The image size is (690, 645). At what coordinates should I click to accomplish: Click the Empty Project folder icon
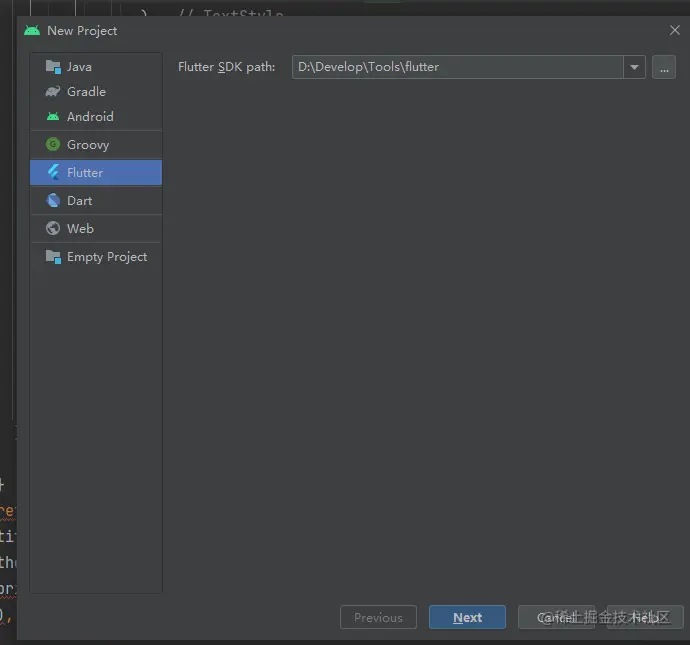pos(53,257)
